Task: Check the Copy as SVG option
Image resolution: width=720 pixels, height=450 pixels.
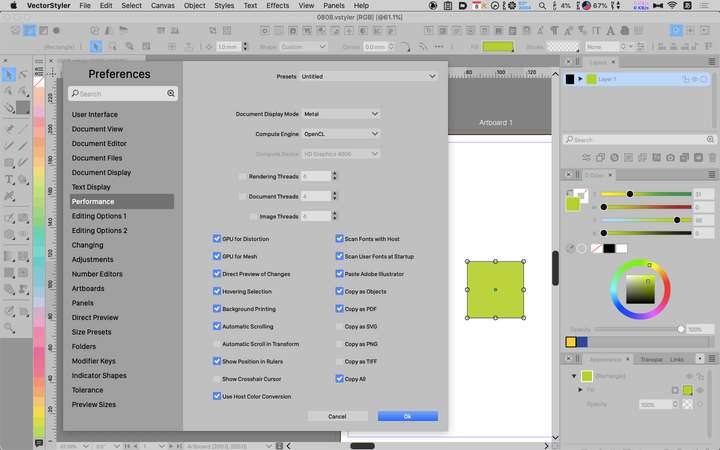Action: [339, 326]
